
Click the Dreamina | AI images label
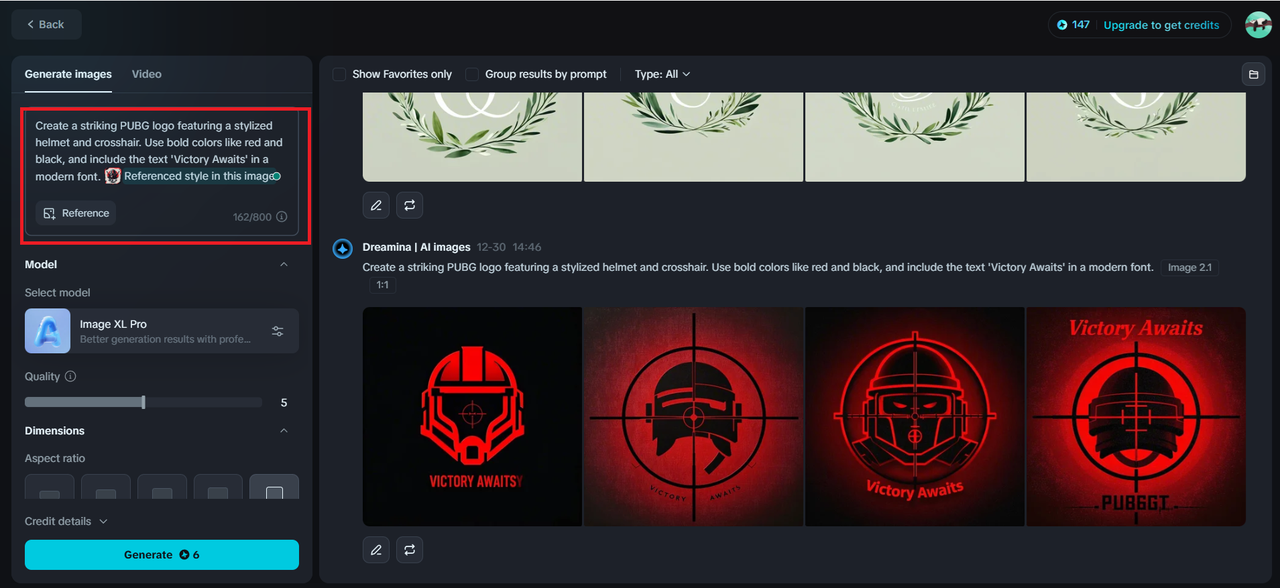coord(416,247)
